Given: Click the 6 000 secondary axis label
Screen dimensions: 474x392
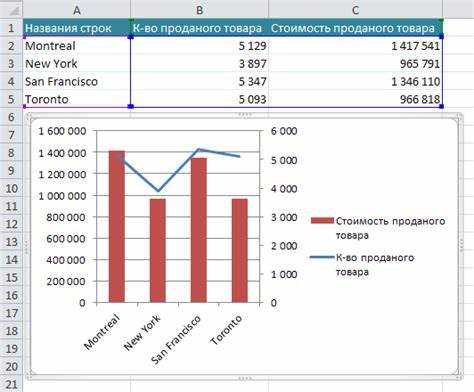Looking at the screenshot, I should (x=284, y=131).
